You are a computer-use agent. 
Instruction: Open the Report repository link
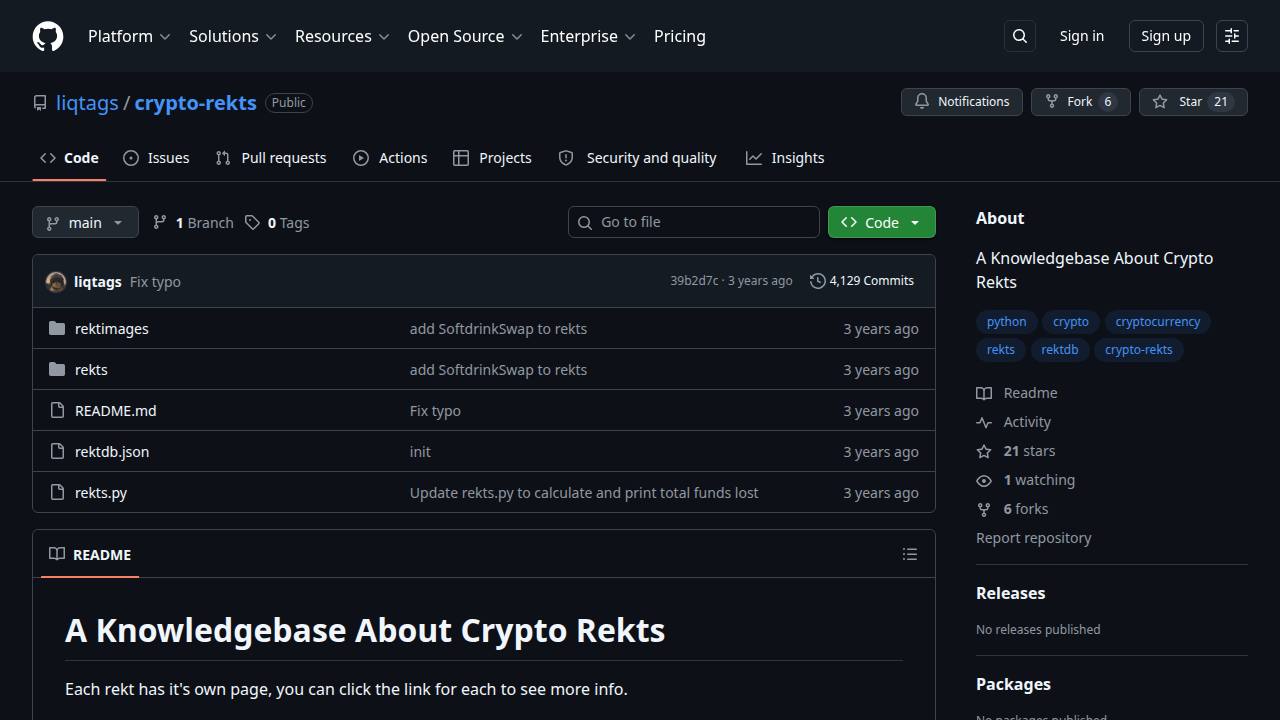(1034, 538)
